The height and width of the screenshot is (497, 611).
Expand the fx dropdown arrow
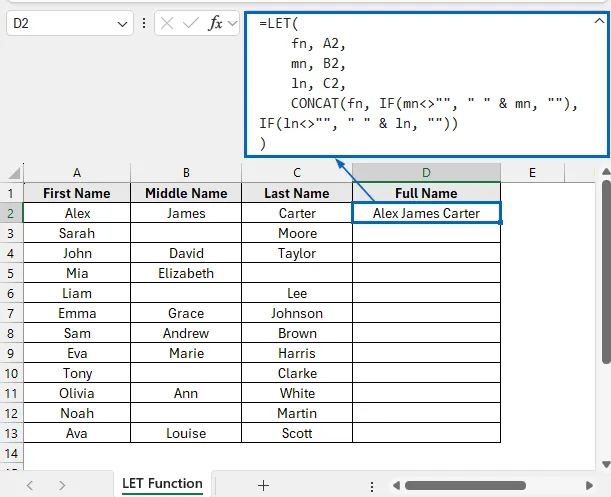(x=233, y=24)
